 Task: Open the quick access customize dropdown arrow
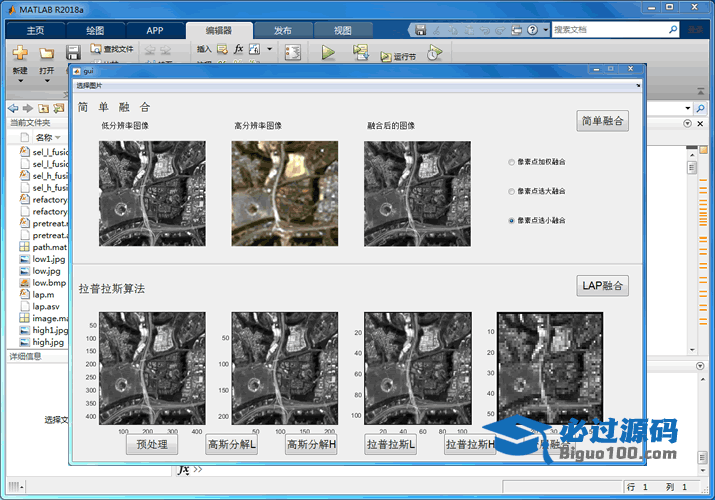[546, 30]
